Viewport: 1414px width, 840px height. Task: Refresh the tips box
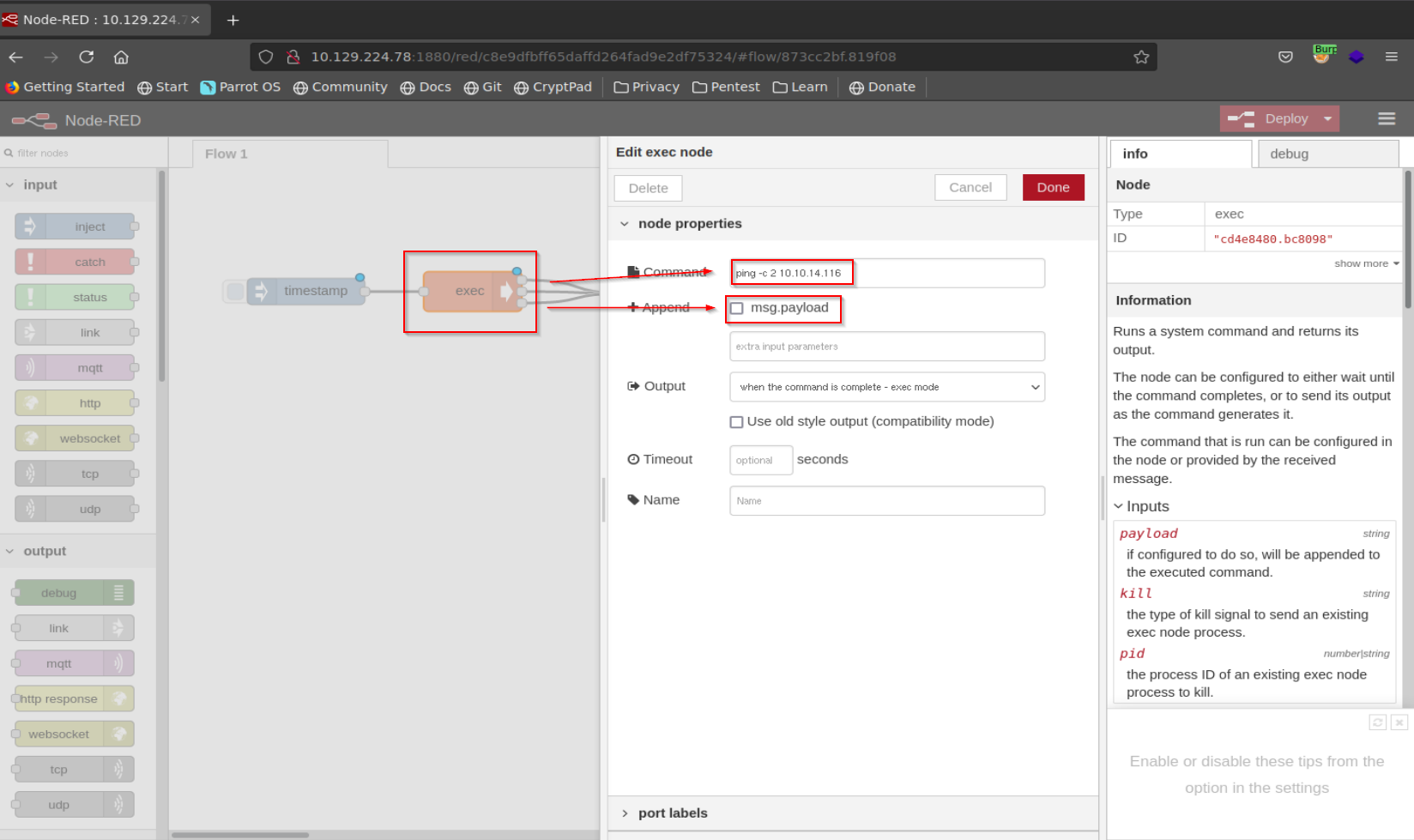tap(1377, 722)
